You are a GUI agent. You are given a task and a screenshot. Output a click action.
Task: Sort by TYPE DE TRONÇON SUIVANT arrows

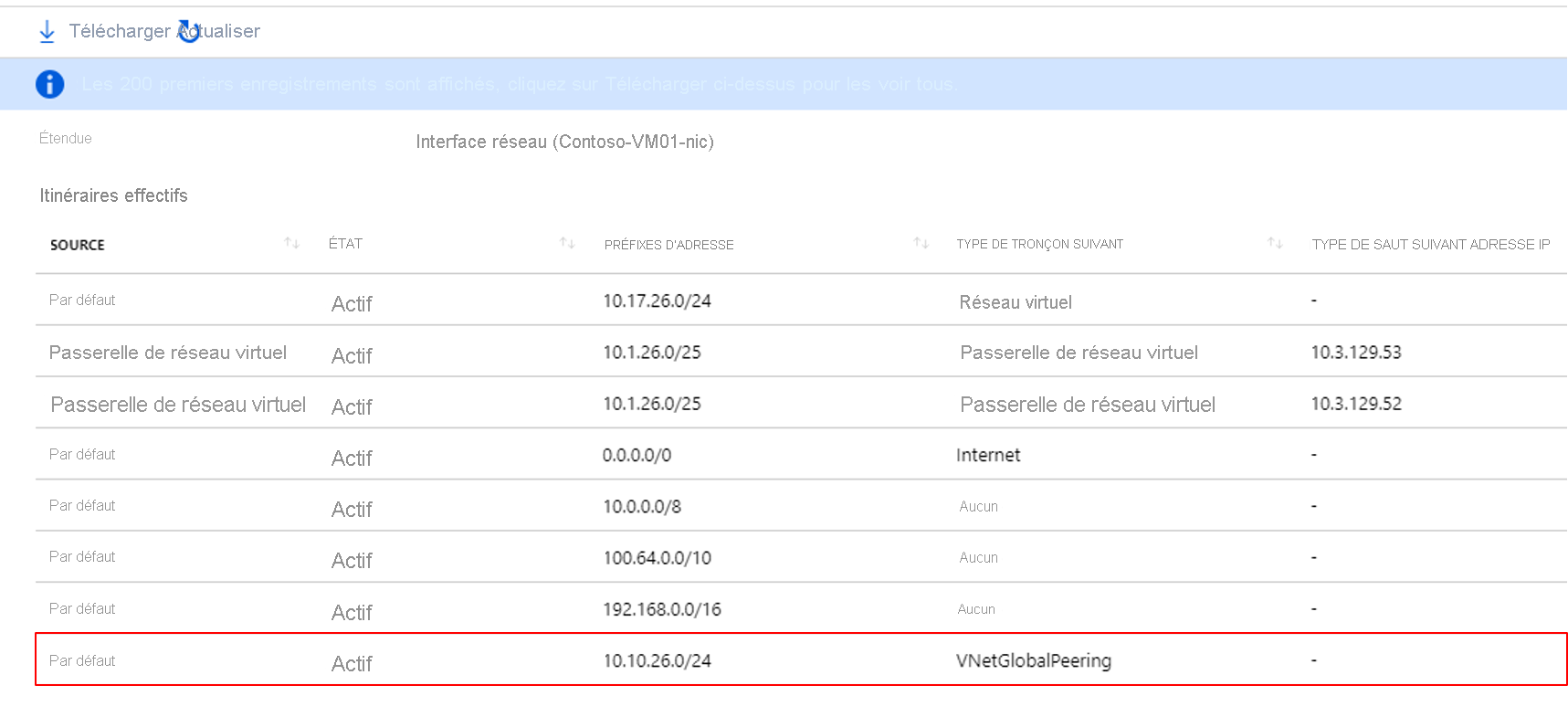[1275, 243]
